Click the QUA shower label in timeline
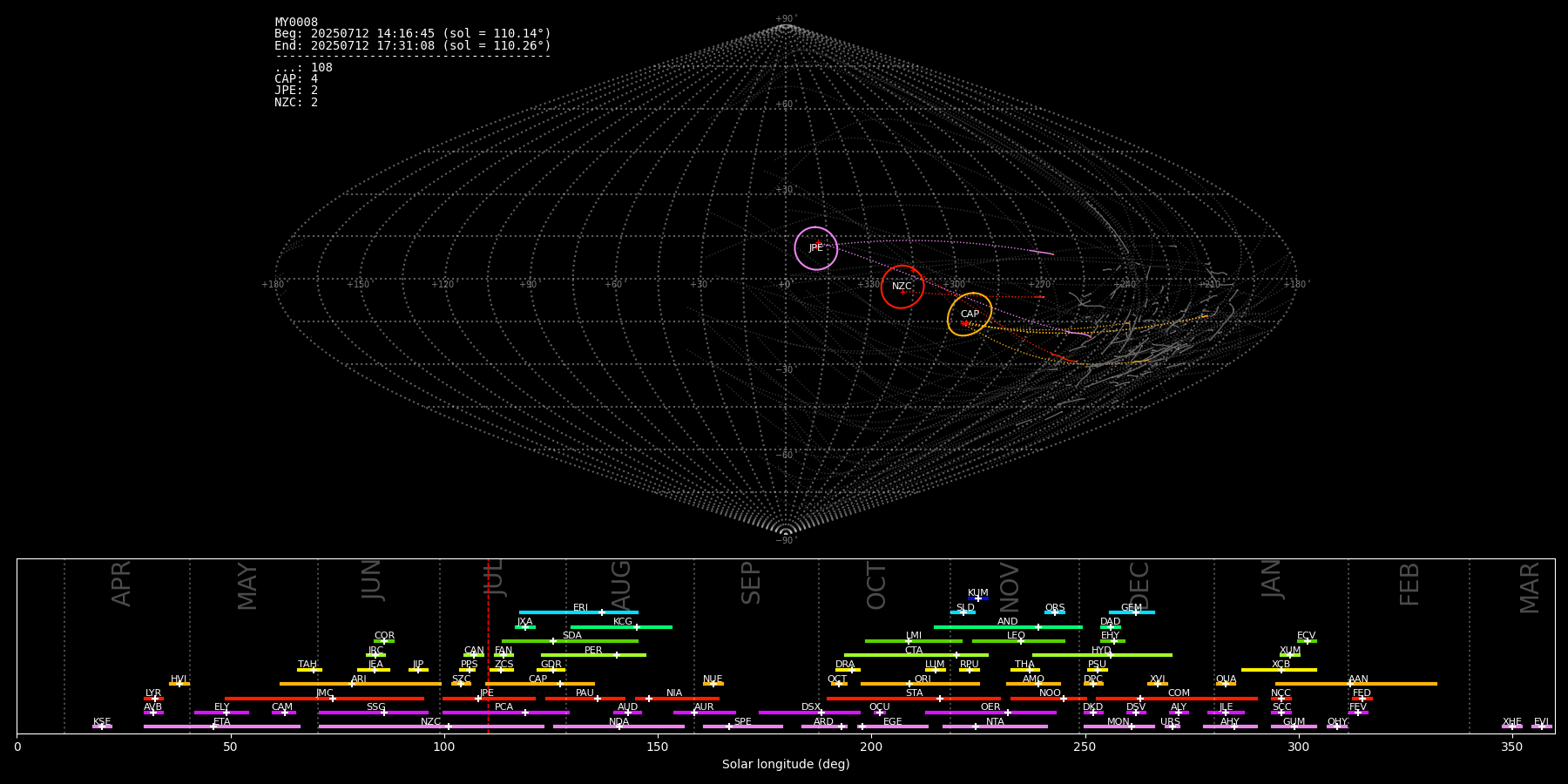This screenshot has height=784, width=1568. pyautogui.click(x=1226, y=679)
